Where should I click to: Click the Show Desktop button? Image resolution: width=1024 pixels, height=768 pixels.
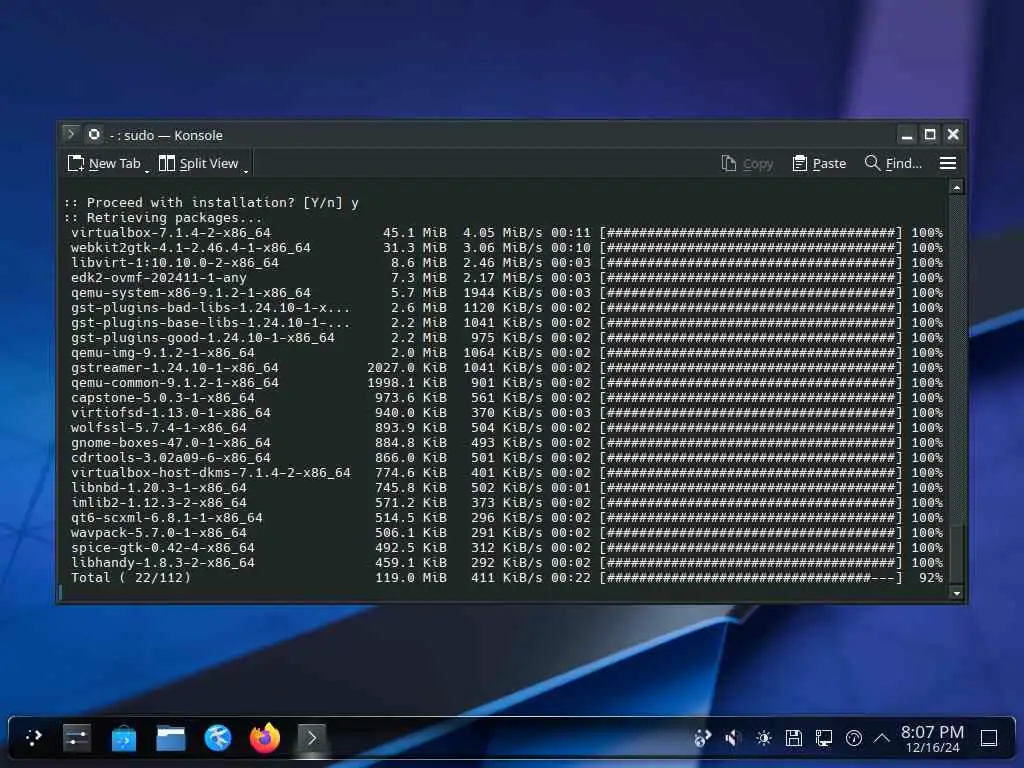click(989, 738)
